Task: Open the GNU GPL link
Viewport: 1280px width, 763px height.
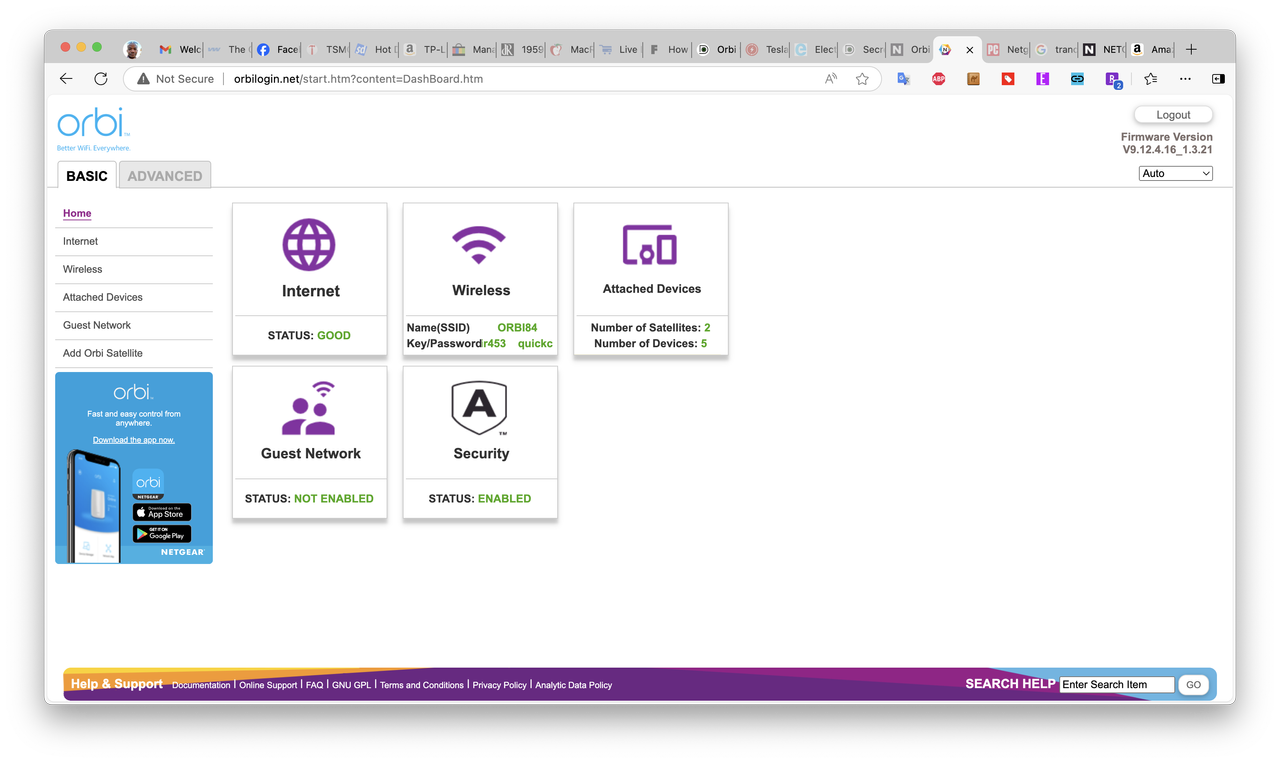Action: [x=351, y=685]
